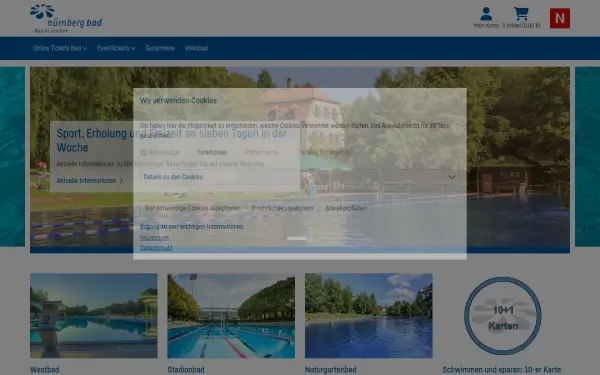Open the Westbad pool thumbnail
The image size is (600, 375).
click(x=94, y=316)
